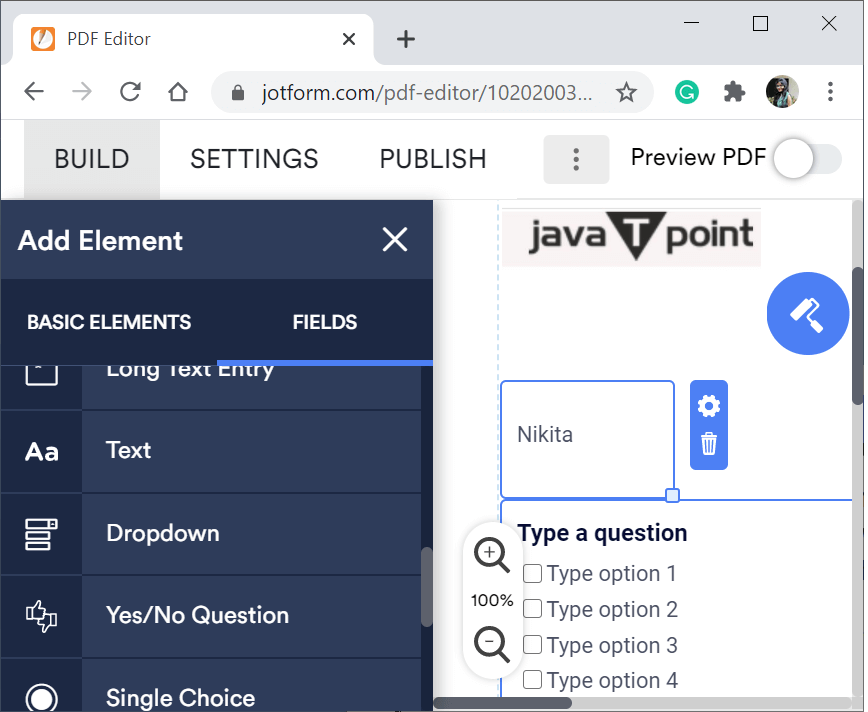This screenshot has height=712, width=868.
Task: Toggle the Preview PDF switch
Action: tap(807, 159)
